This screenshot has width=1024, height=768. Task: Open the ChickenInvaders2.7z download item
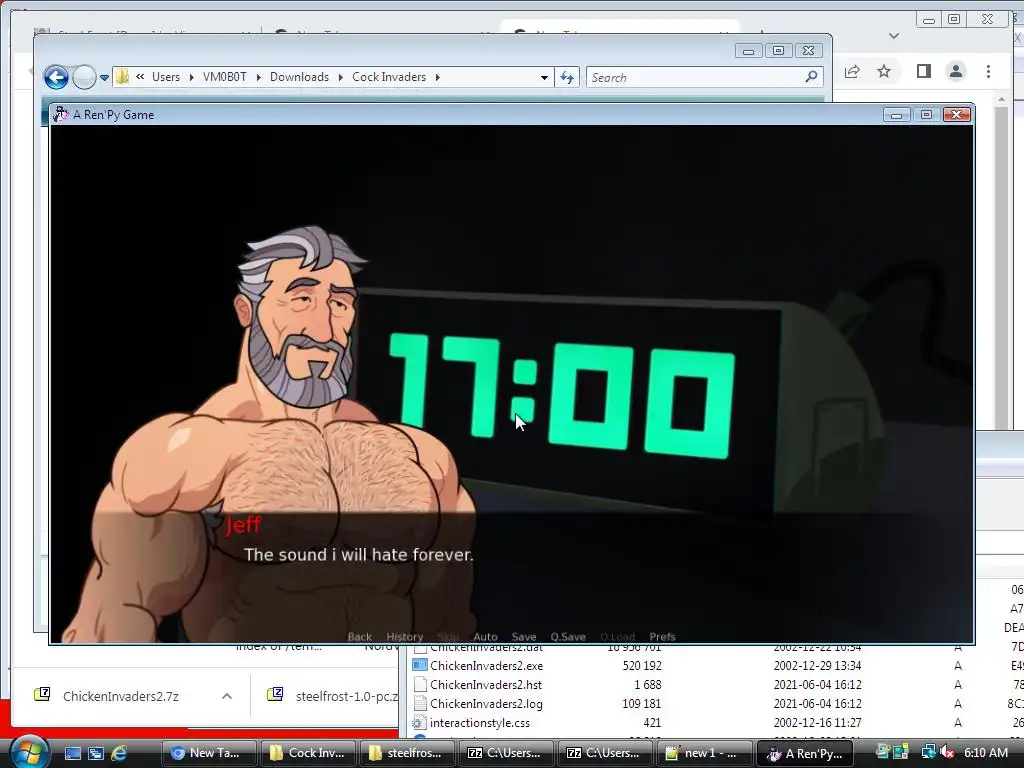point(121,696)
